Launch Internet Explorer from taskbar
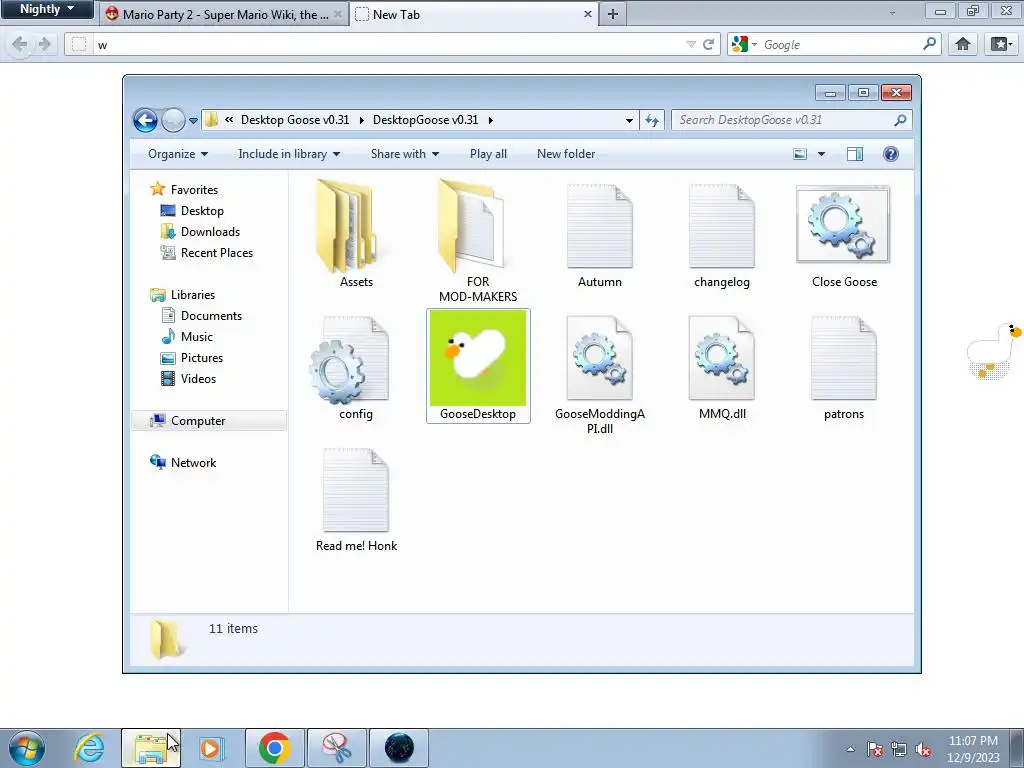The image size is (1024, 768). point(89,748)
